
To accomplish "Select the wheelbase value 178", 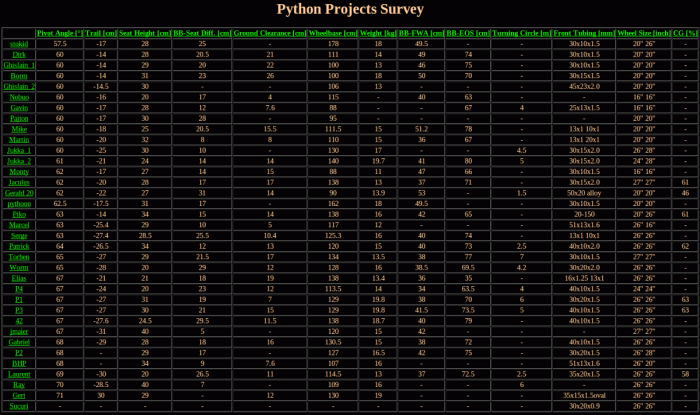I will 333,44.
